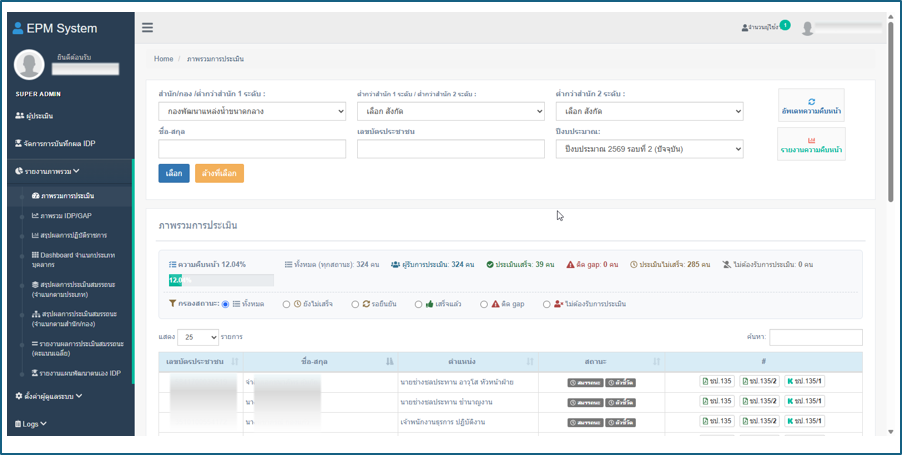Screen dimensions: 902x455
Task: Go to Home in the breadcrumb
Action: (x=163, y=59)
